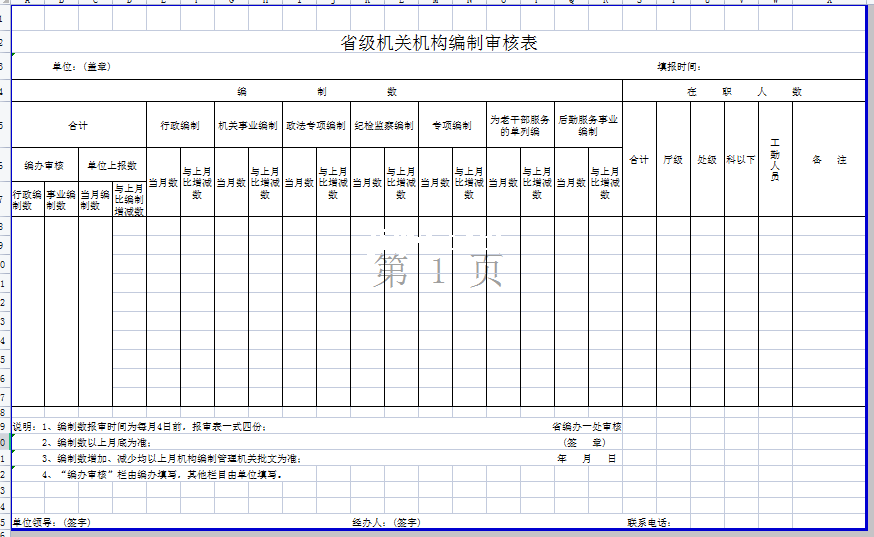Select the 填报时间 cell
This screenshot has width=874, height=537.
point(679,67)
